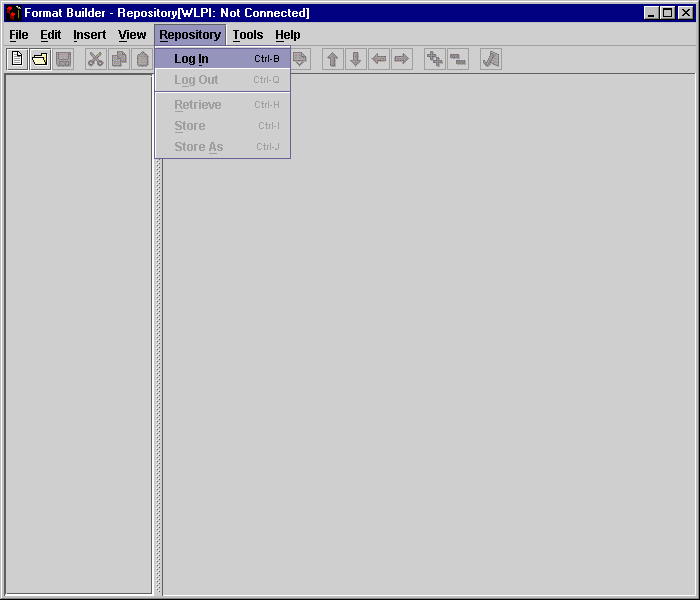Image resolution: width=700 pixels, height=600 pixels.
Task: Click the Expand All toolbar icon
Action: click(x=435, y=59)
